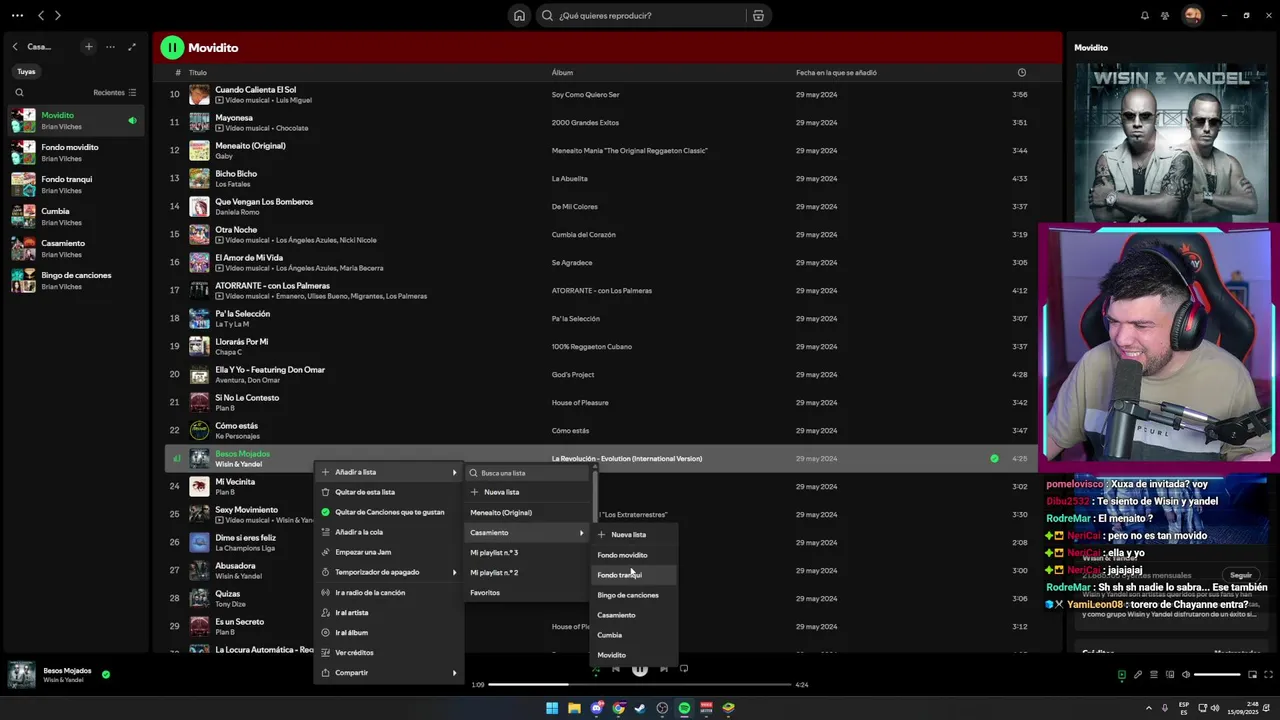Seek in the song progress bar
1280x720 pixels.
pos(640,685)
